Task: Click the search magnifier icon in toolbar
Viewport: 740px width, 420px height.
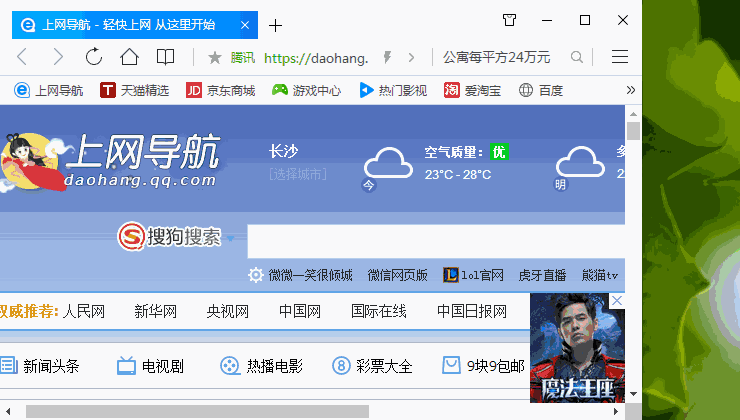Action: tap(576, 58)
